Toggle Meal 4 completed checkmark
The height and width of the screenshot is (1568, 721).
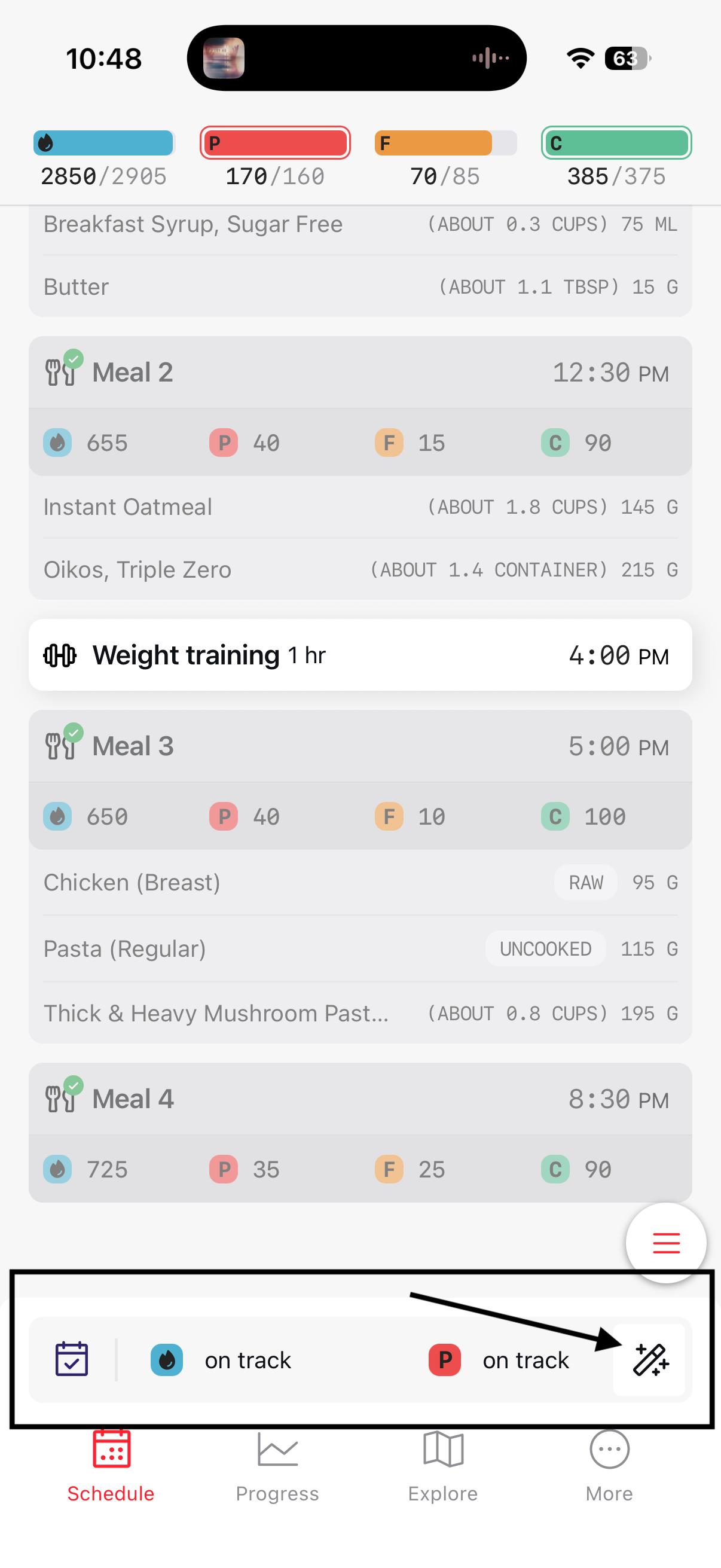click(74, 1085)
